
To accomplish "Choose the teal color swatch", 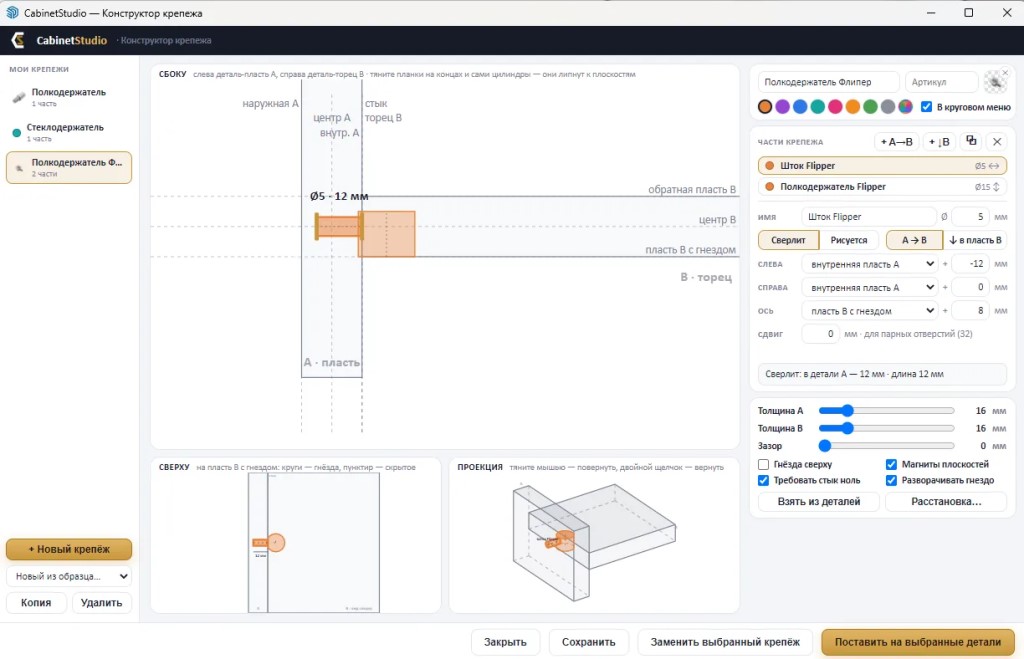I will point(818,106).
